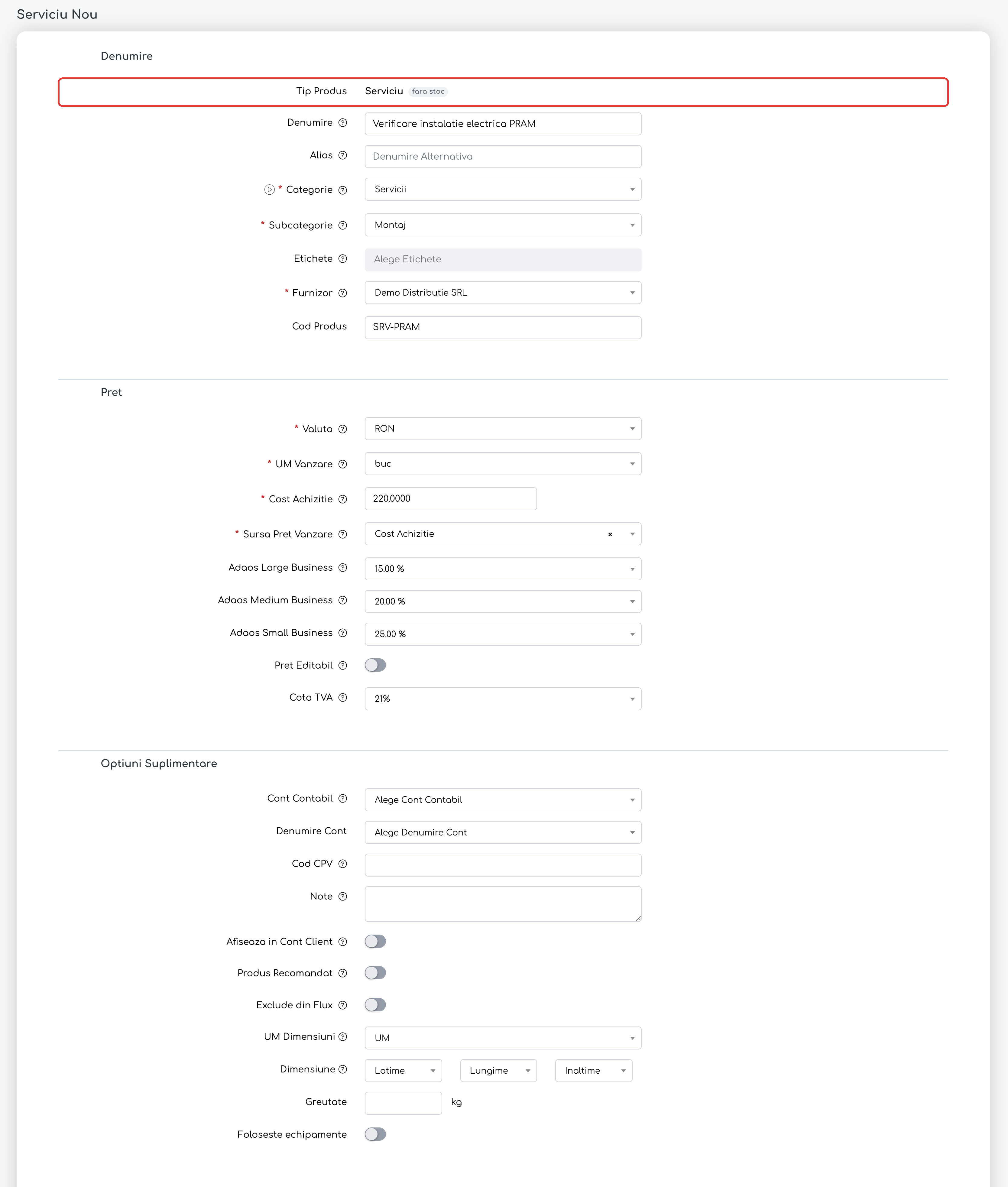The width and height of the screenshot is (1008, 1187).
Task: Click the Cod Produs field SRV-PRAM
Action: click(x=503, y=327)
